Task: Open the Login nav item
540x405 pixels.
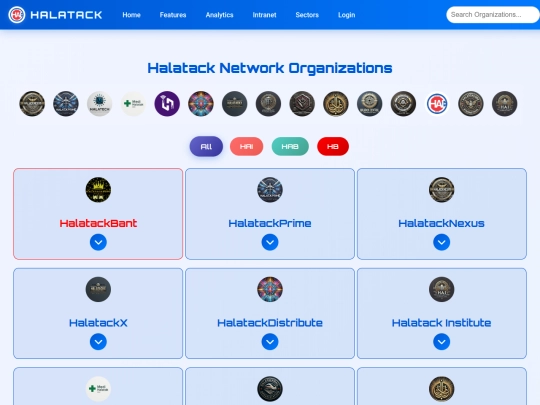Action: 346,15
